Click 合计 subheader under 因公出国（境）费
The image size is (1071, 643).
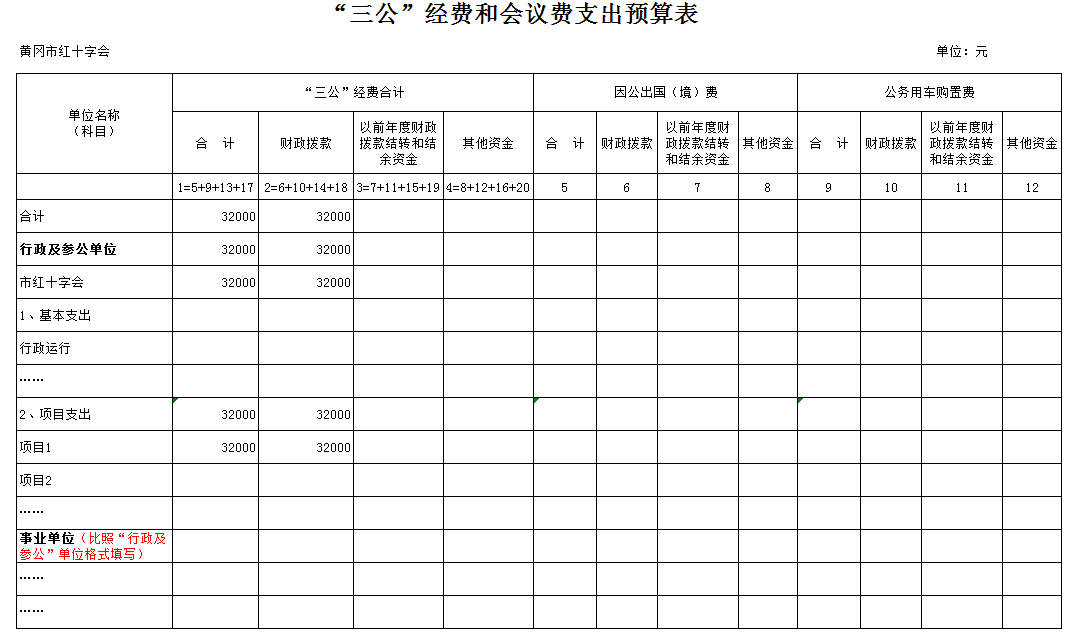tap(564, 143)
